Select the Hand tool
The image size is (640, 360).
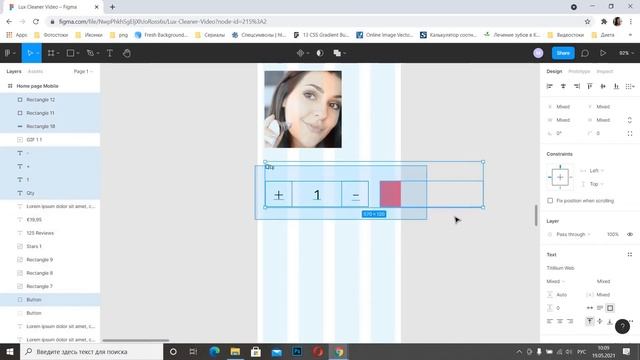pos(127,53)
